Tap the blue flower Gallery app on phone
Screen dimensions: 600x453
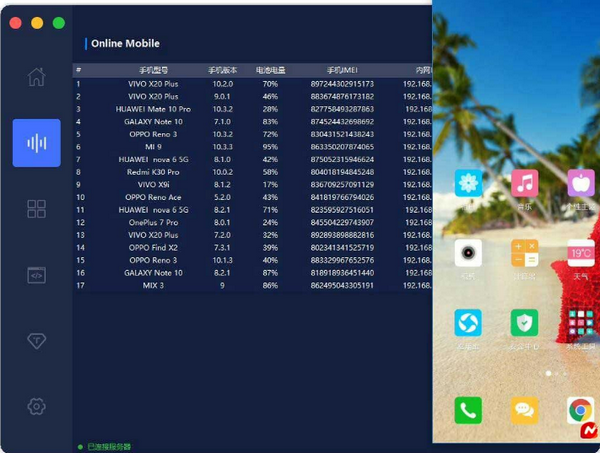tap(468, 183)
